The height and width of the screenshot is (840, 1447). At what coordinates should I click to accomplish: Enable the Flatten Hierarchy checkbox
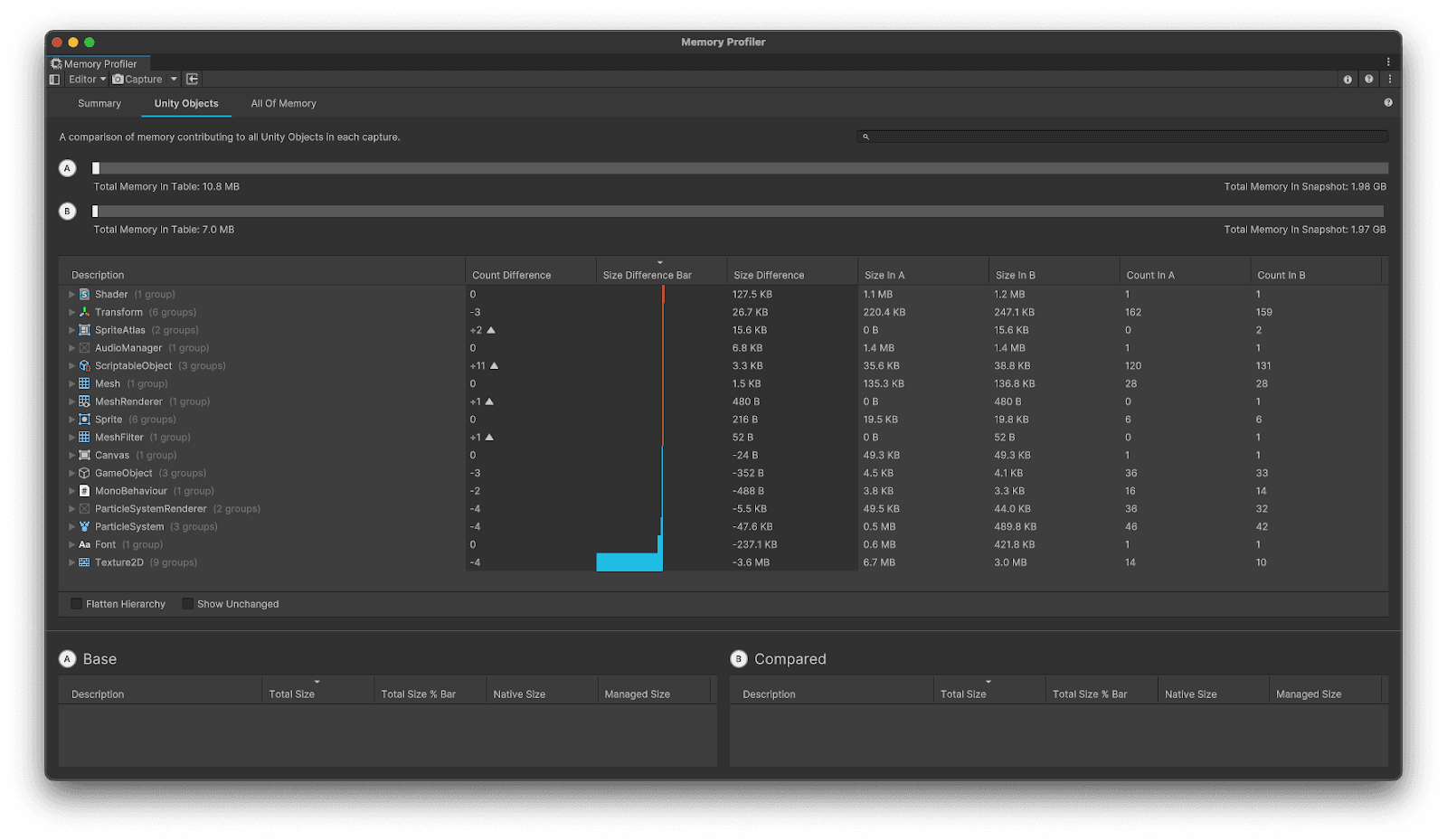pyautogui.click(x=76, y=604)
